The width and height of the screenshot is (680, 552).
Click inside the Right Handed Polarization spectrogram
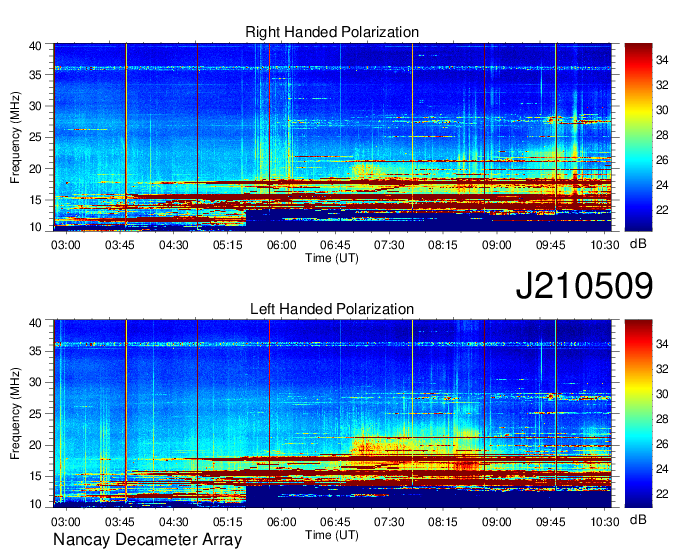coord(332,137)
